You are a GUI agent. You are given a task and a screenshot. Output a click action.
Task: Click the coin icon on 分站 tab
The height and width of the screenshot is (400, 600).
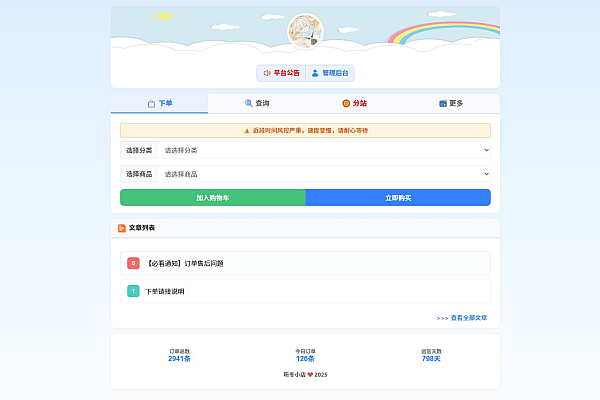pos(346,103)
